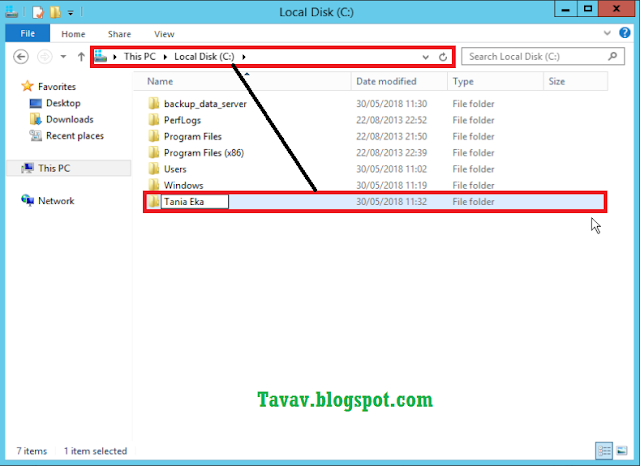Open the View ribbon tab

click(x=164, y=34)
